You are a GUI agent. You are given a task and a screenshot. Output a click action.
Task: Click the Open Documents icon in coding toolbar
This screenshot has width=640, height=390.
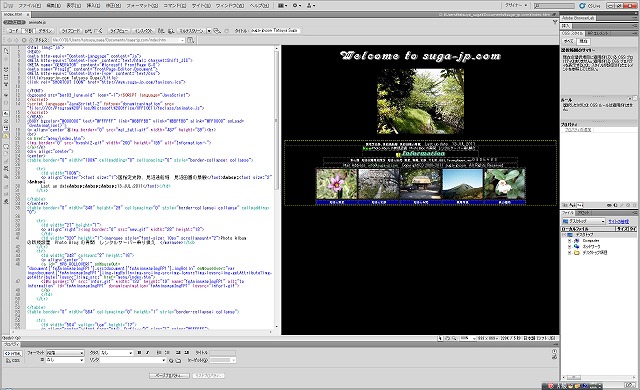6,51
